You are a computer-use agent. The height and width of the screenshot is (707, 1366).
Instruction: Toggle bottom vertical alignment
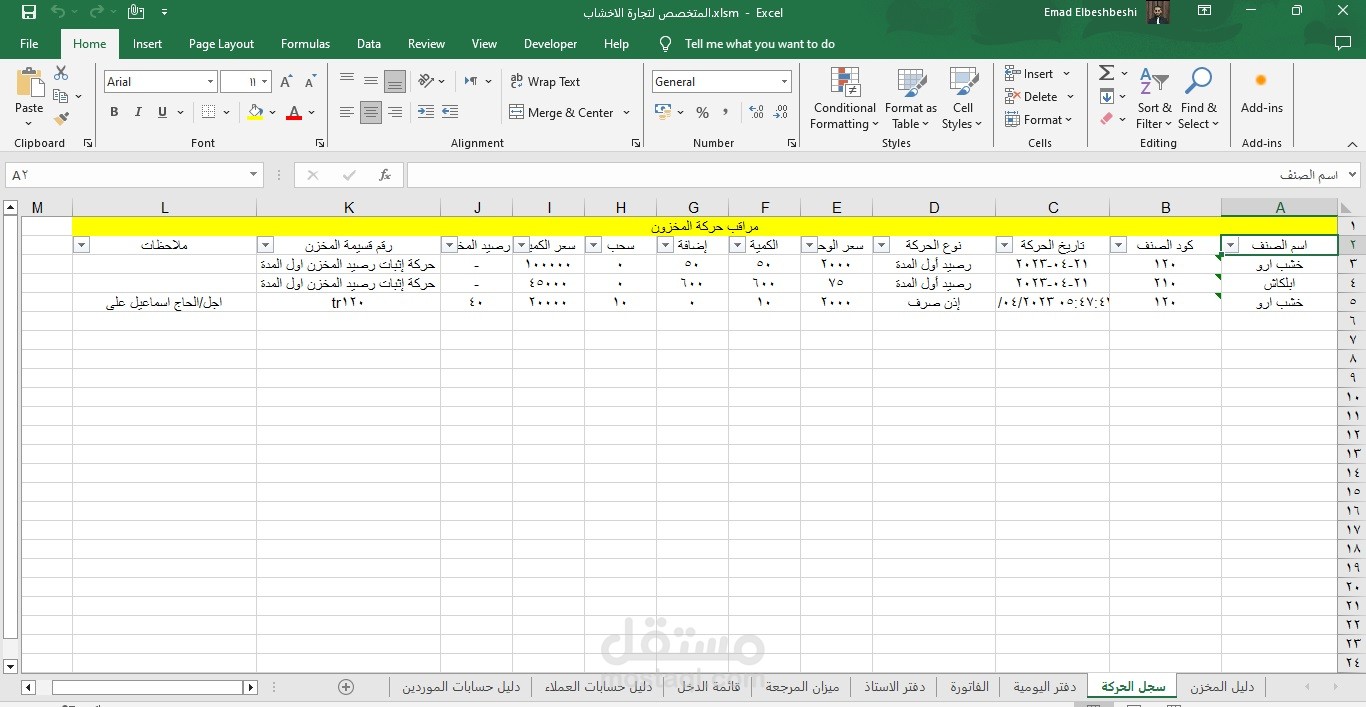click(x=395, y=81)
